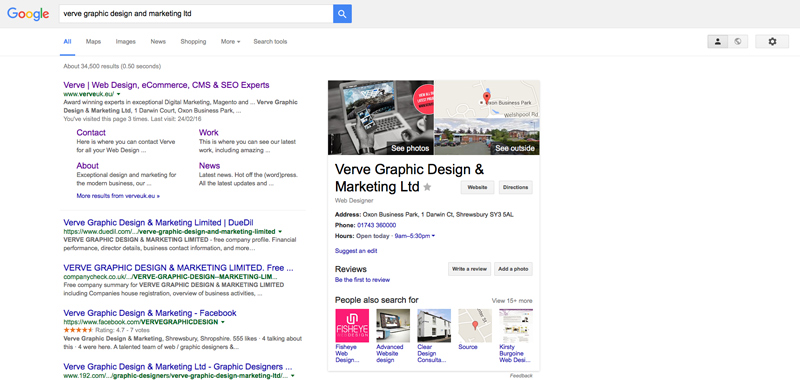Click Write a review button
The height and width of the screenshot is (380, 800).
point(469,269)
